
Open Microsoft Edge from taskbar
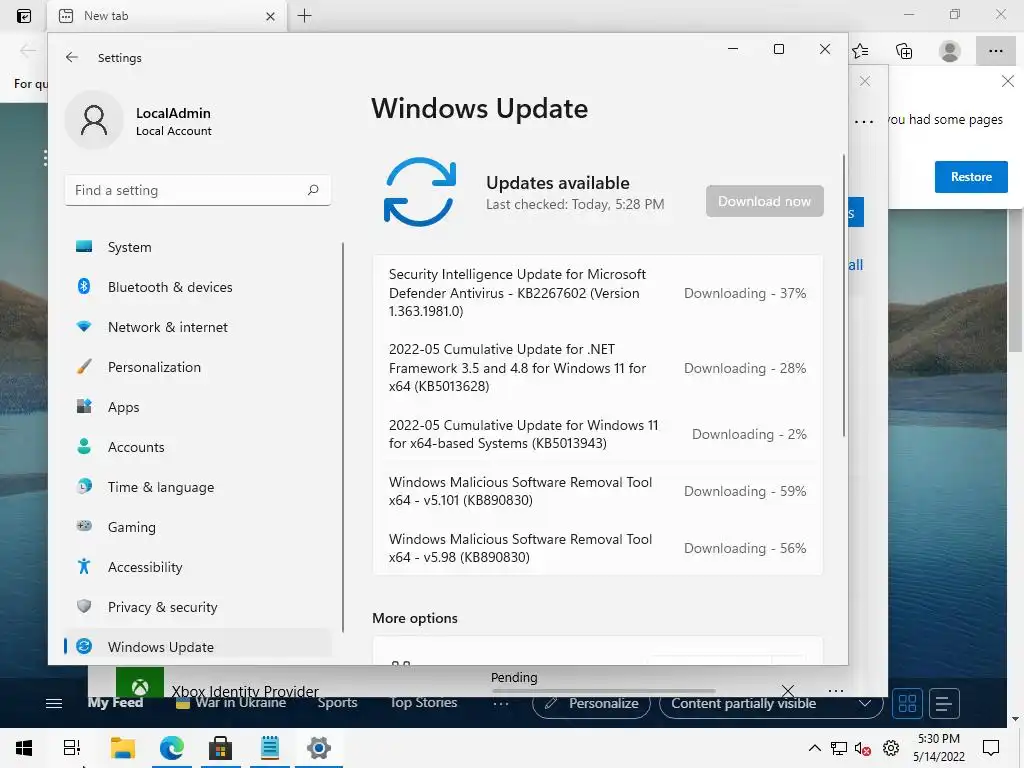pos(172,748)
